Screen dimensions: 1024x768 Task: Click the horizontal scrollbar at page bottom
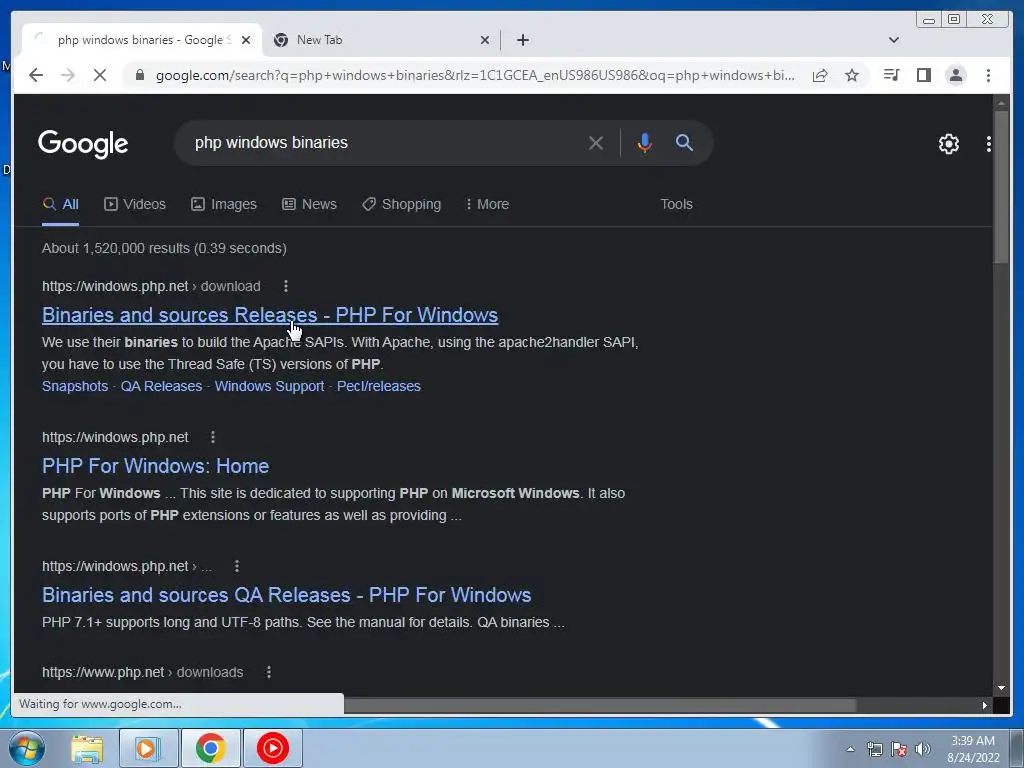(600, 705)
